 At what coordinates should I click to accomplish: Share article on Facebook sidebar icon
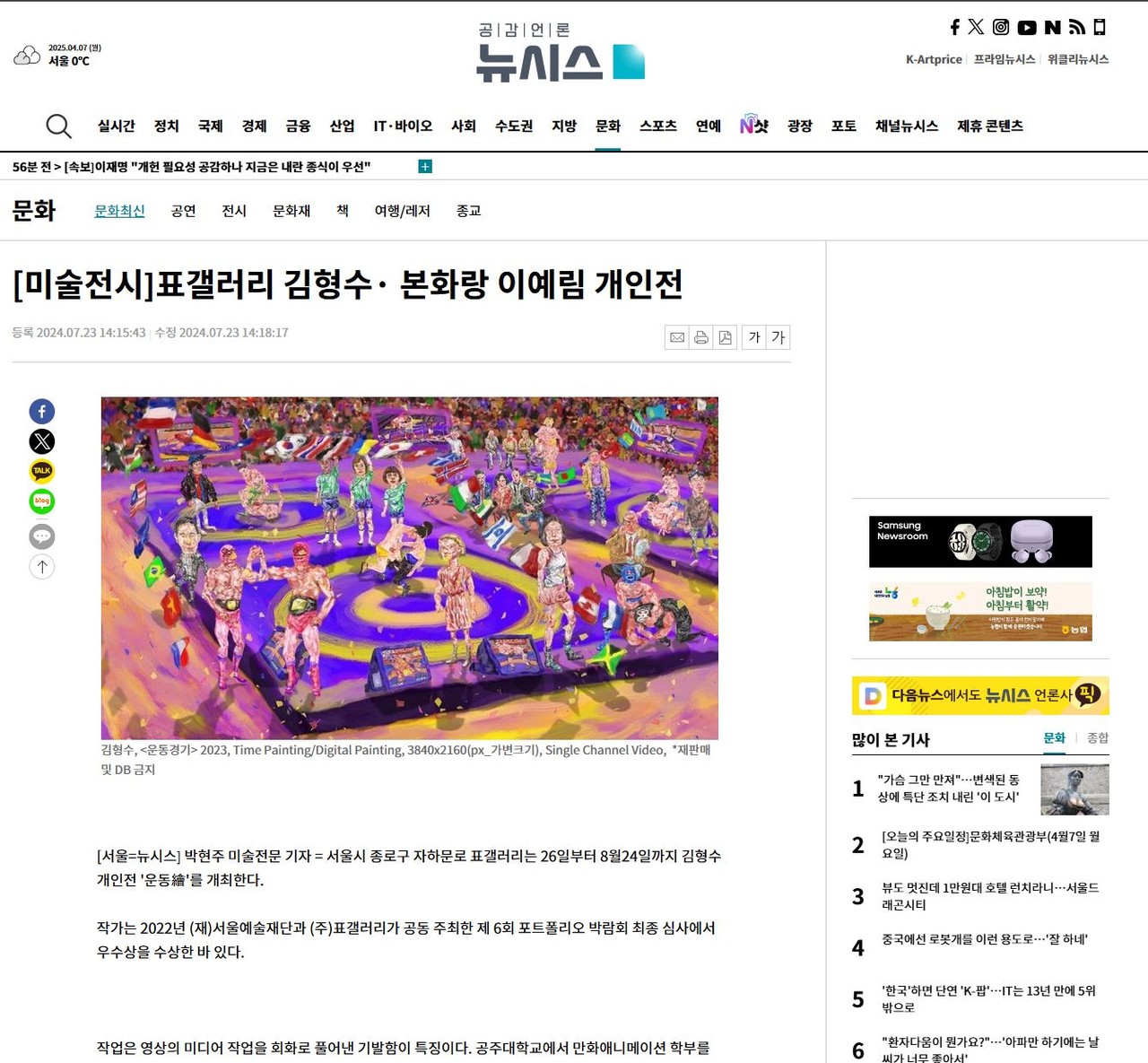tap(42, 411)
